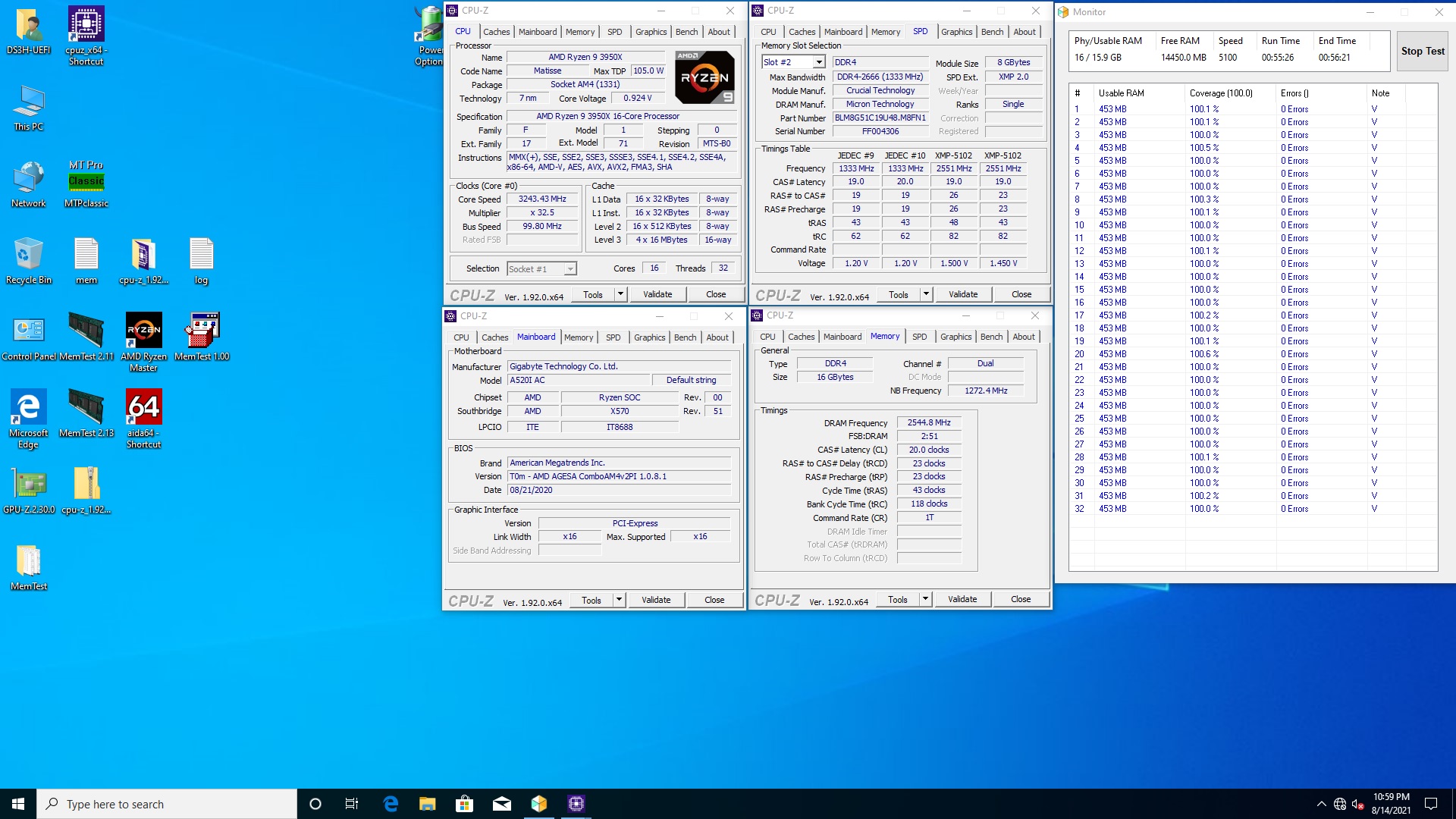The width and height of the screenshot is (1456, 819).
Task: Open the MTPclassic desktop icon
Action: pos(86,184)
